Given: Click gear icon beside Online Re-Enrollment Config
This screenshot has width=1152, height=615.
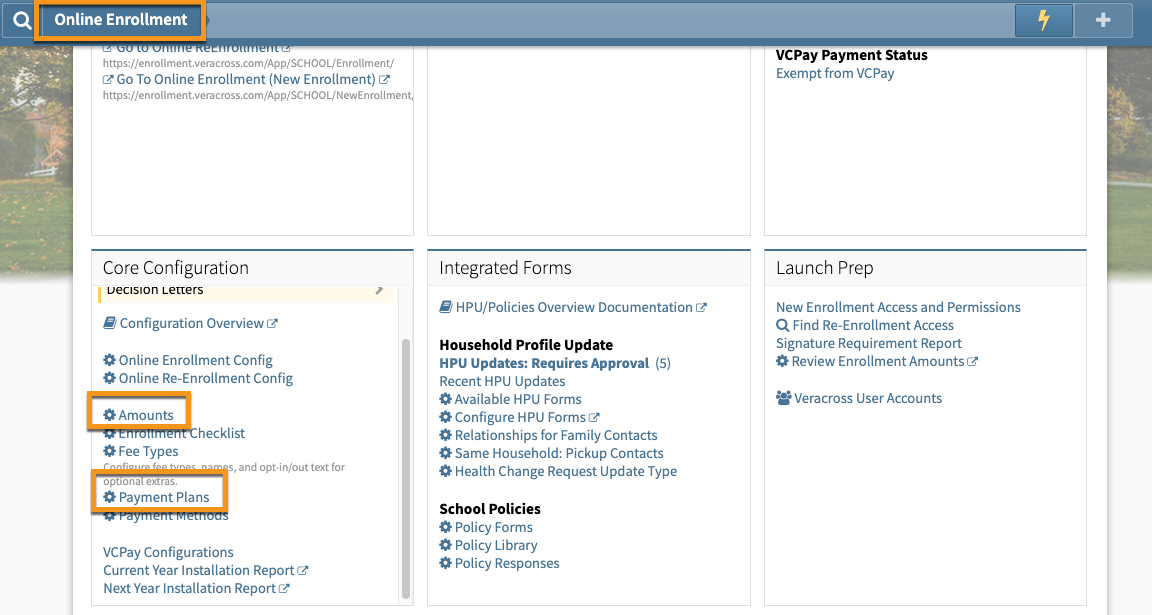Looking at the screenshot, I should point(109,378).
